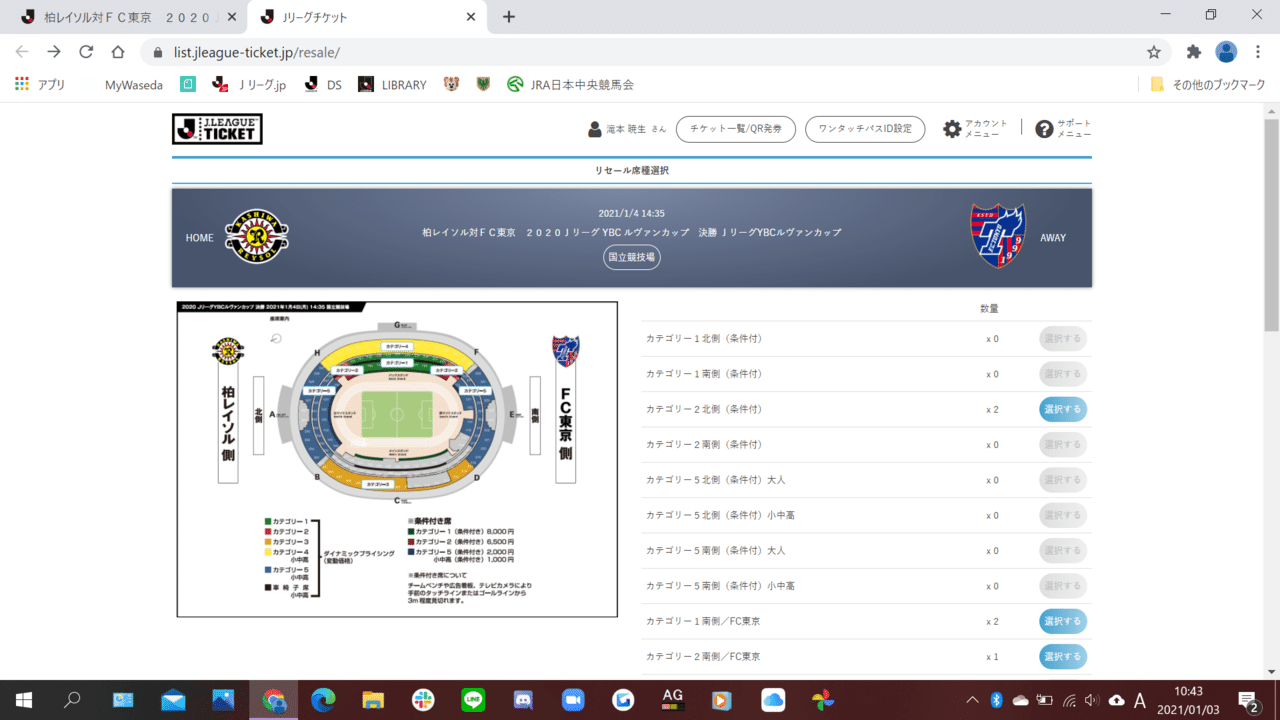Image resolution: width=1280 pixels, height=720 pixels.
Task: Select カテゴリー２南側／FC東京 with 選択する
Action: point(1062,656)
